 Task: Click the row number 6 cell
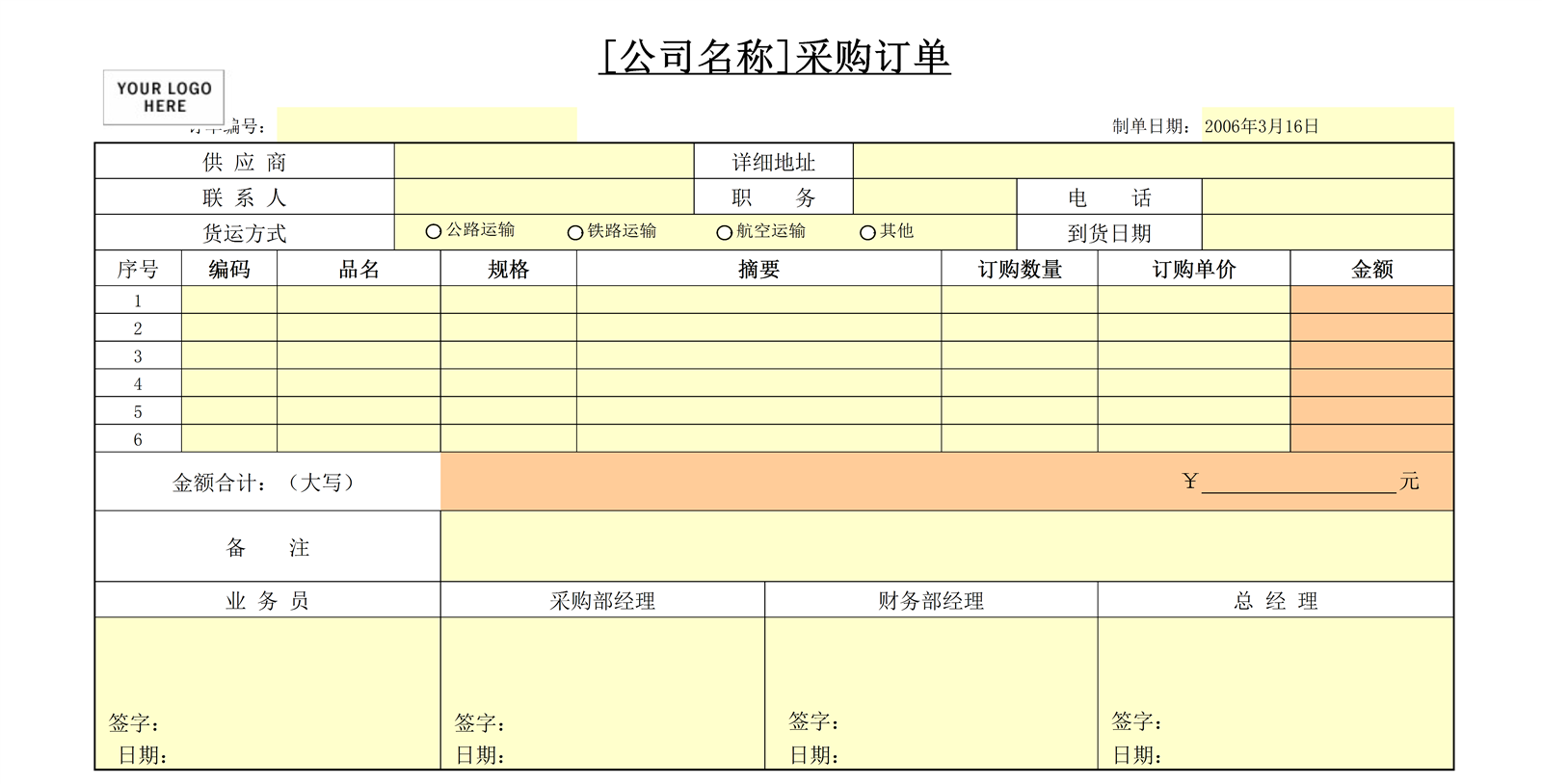[138, 439]
